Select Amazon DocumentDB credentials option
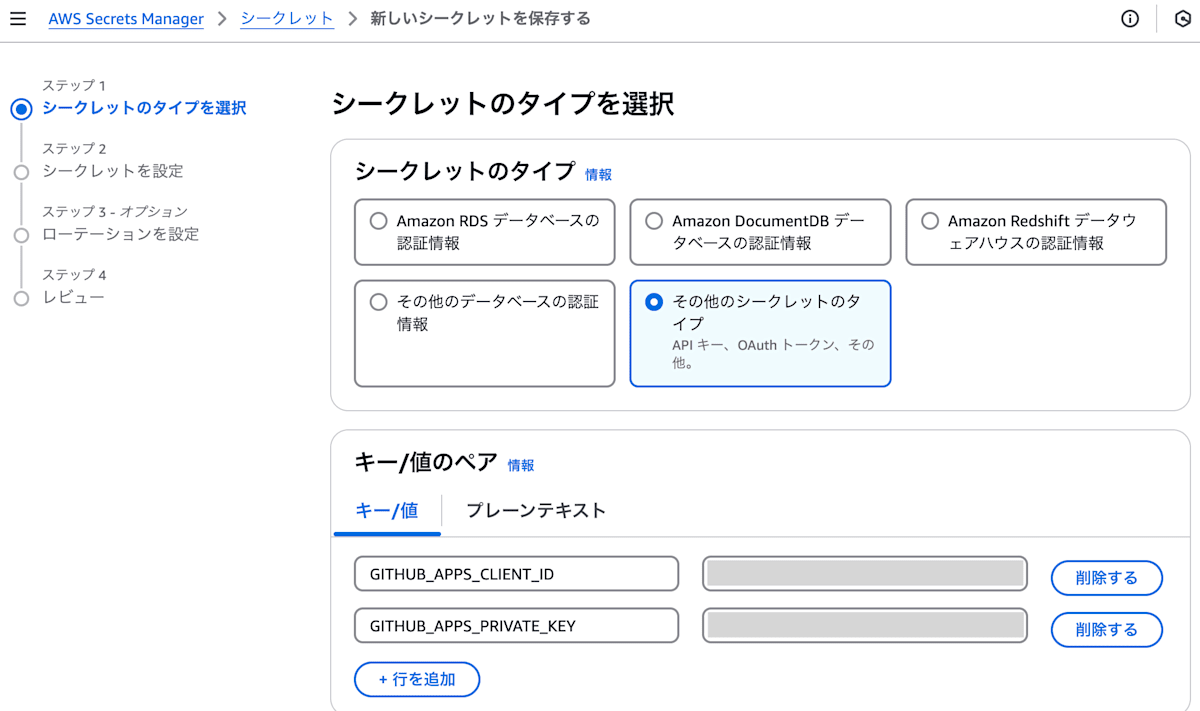The height and width of the screenshot is (711, 1200). [x=760, y=231]
